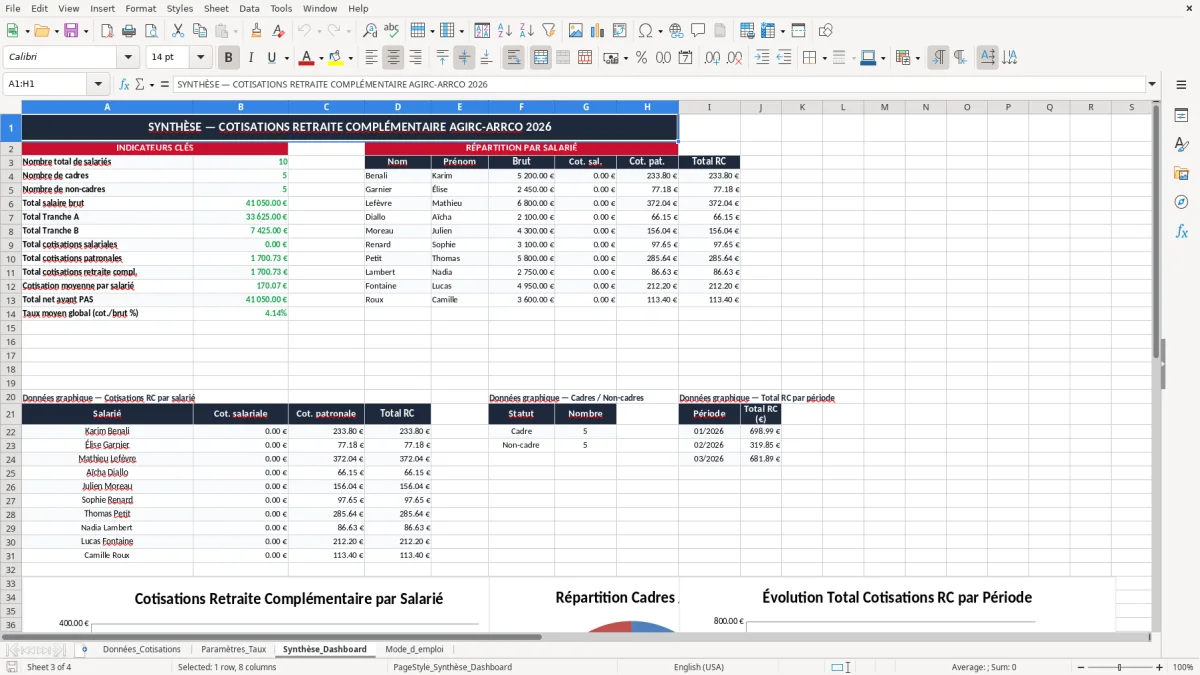Click the Print icon
Screen dimensions: 1200x675
[x=129, y=31]
